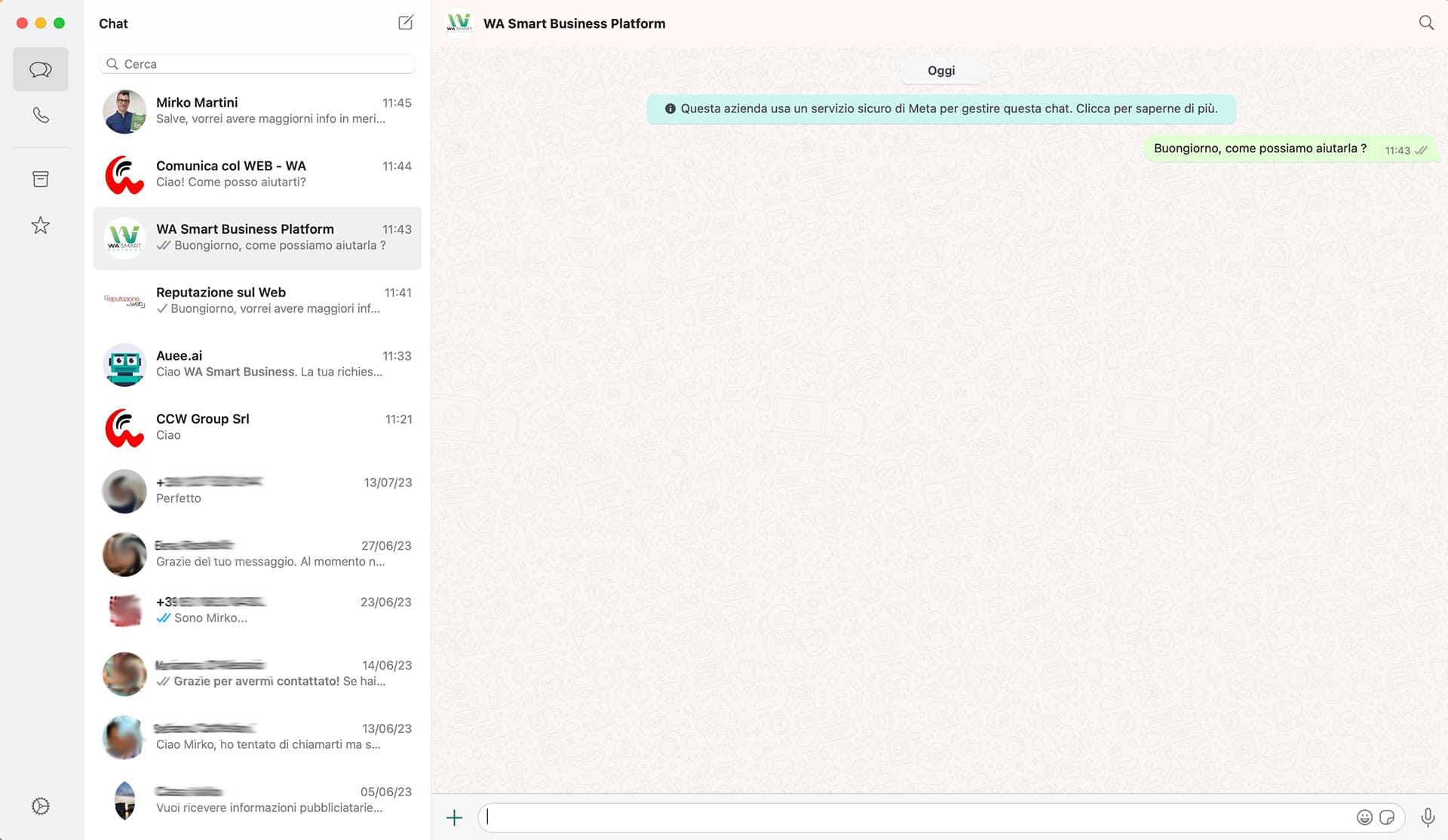1448x840 pixels.
Task: Select WA Smart Business Platform chat row
Action: coord(257,238)
